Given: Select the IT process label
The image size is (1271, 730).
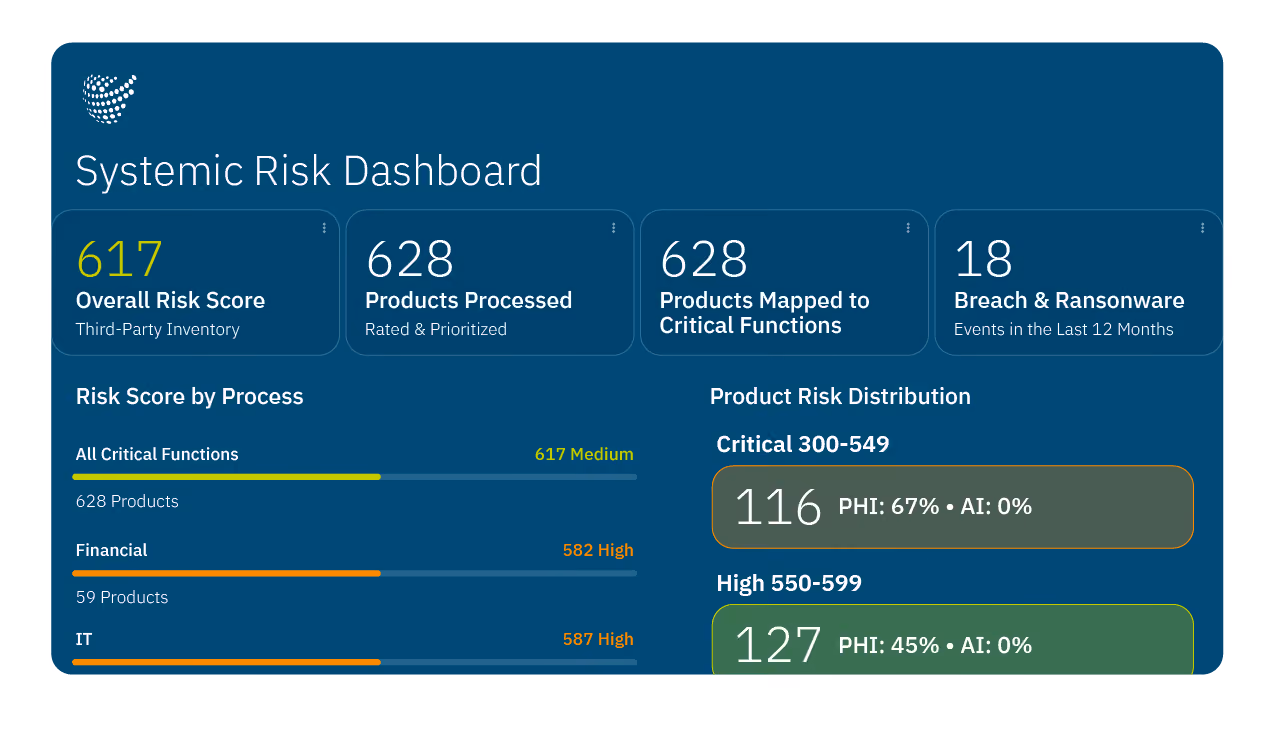Looking at the screenshot, I should (84, 639).
